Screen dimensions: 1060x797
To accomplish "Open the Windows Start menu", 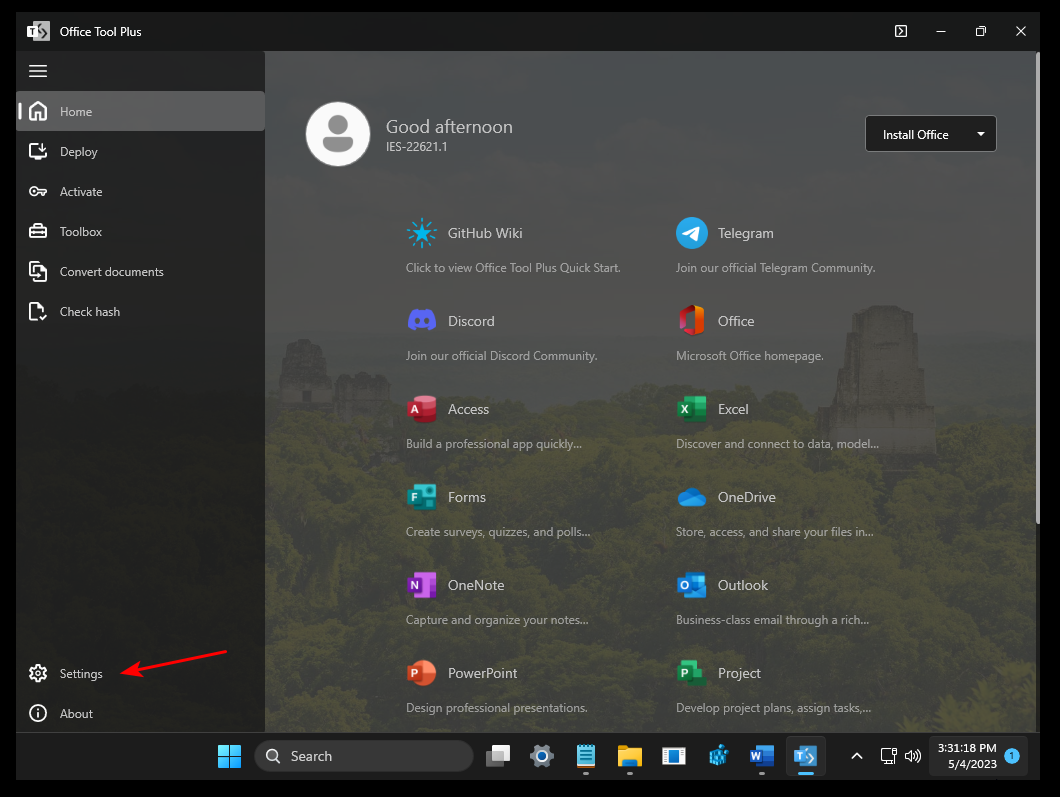I will [x=229, y=756].
